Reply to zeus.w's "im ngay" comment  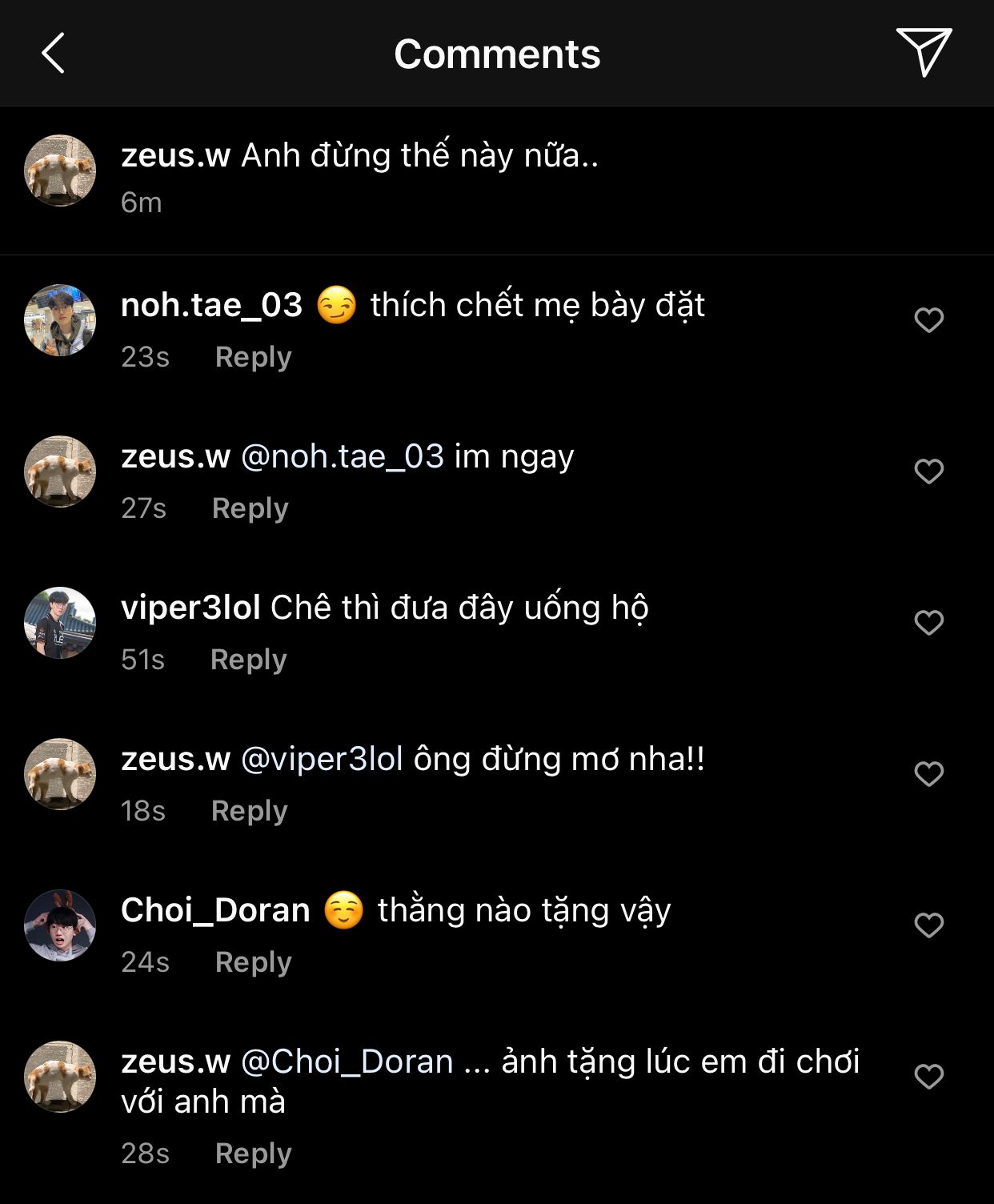pyautogui.click(x=250, y=508)
